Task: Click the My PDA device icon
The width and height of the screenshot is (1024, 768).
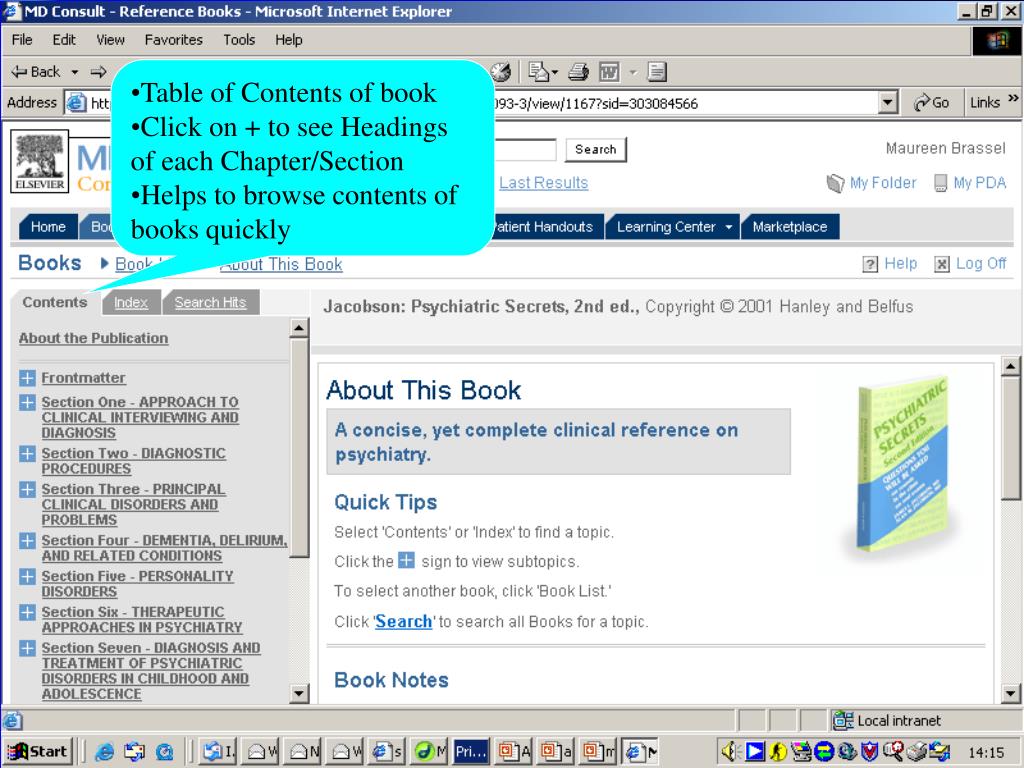Action: (940, 184)
